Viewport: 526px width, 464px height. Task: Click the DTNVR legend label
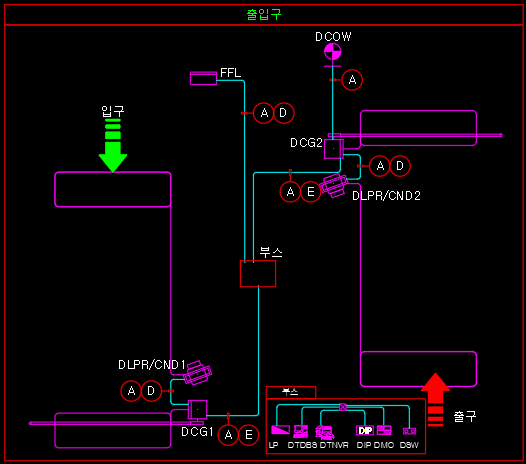click(334, 445)
